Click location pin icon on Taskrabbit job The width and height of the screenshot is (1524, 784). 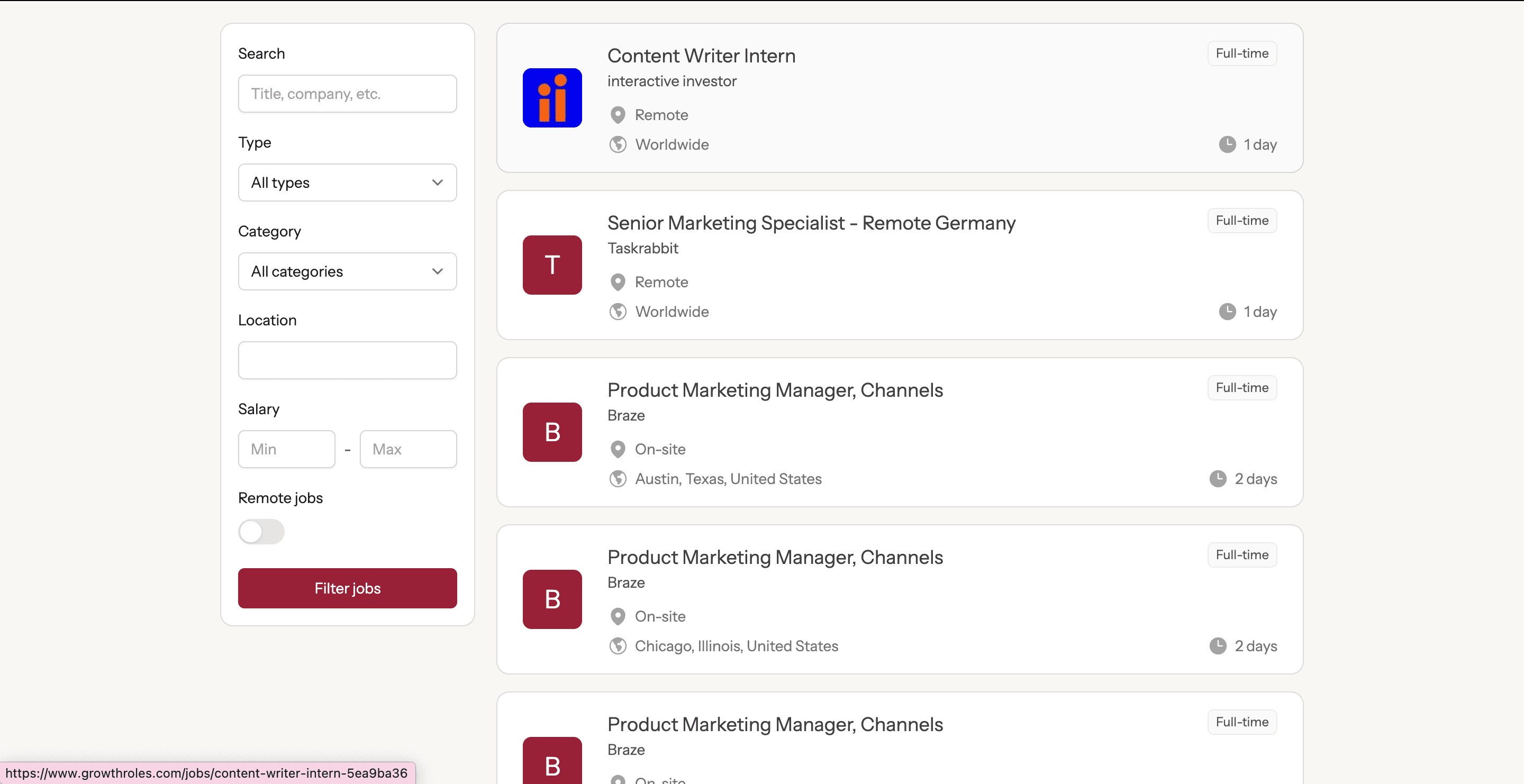point(618,282)
